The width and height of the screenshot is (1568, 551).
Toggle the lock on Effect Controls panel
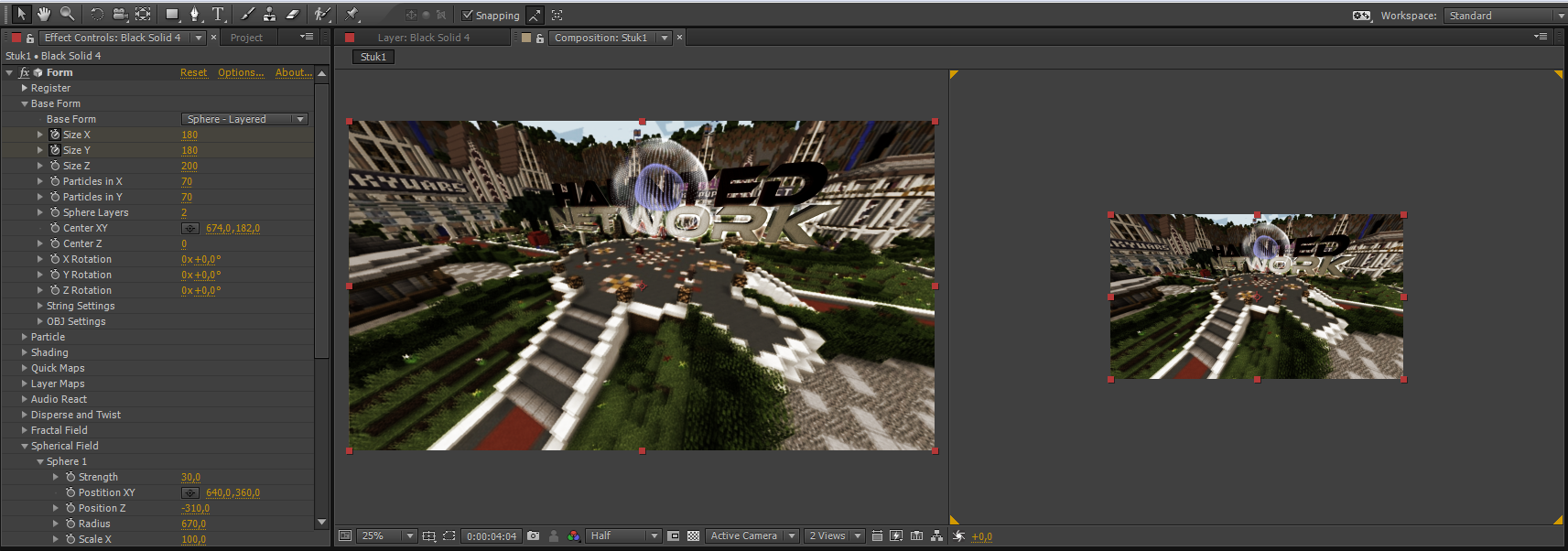click(30, 38)
